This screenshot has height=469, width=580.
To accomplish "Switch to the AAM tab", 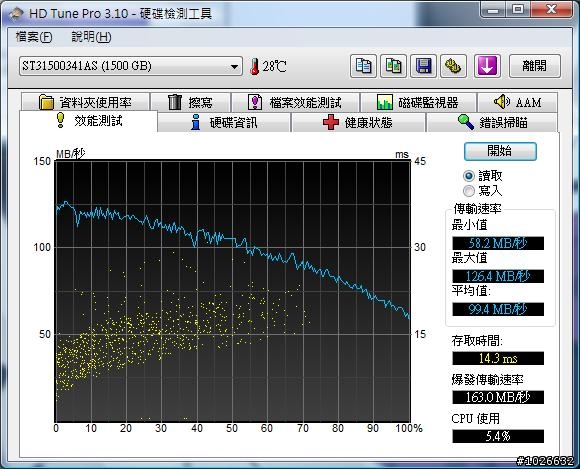I will coord(517,102).
